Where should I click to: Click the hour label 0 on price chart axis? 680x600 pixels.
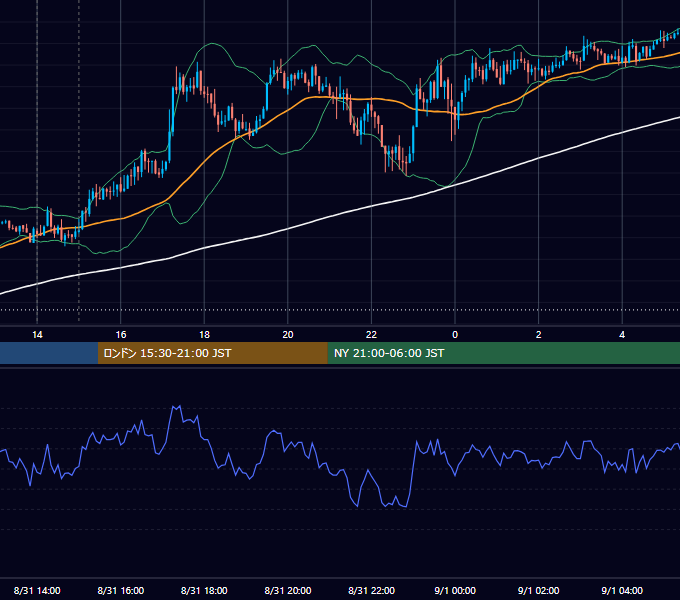[455, 334]
